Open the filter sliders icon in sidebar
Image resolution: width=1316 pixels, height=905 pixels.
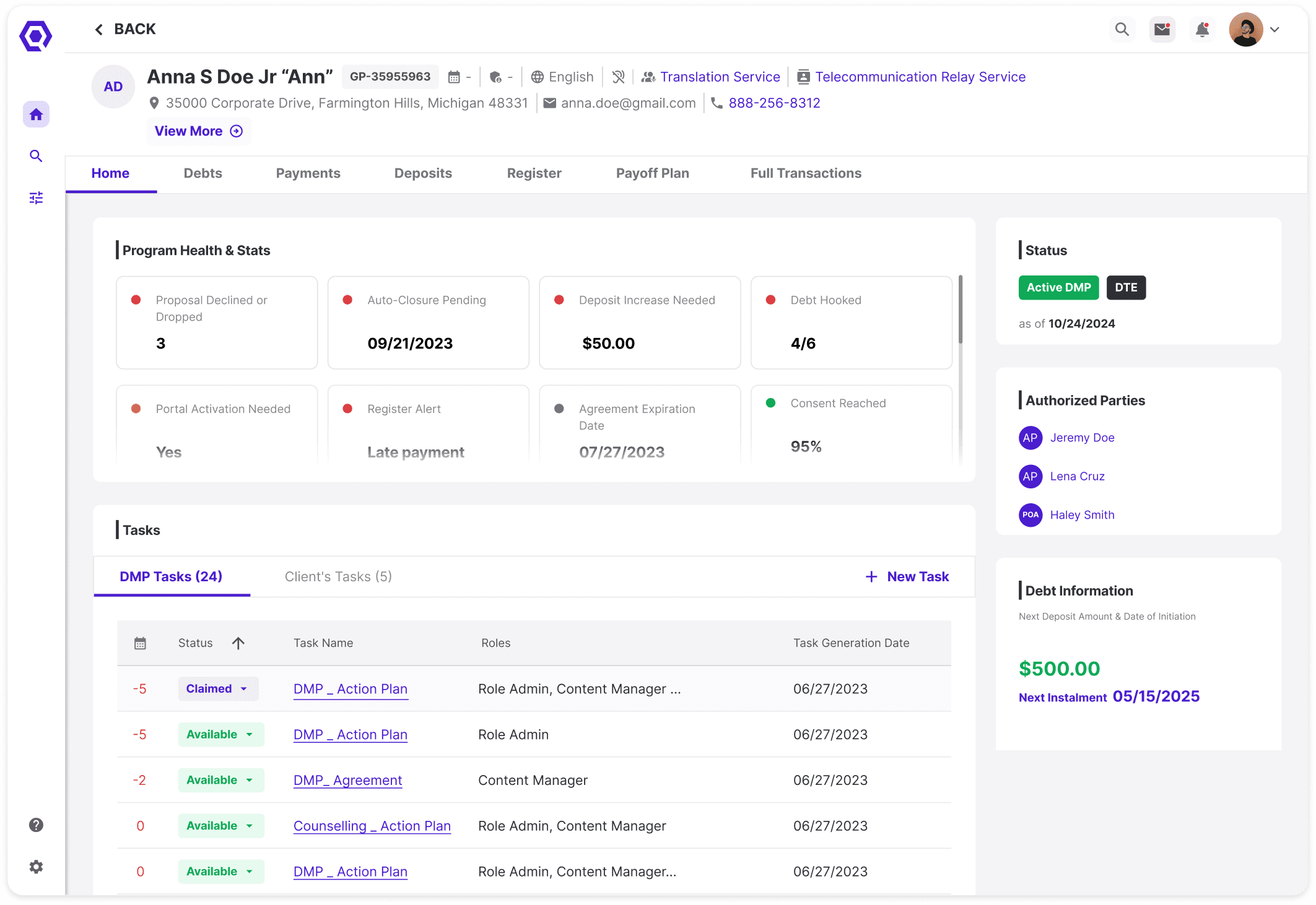pyautogui.click(x=36, y=198)
